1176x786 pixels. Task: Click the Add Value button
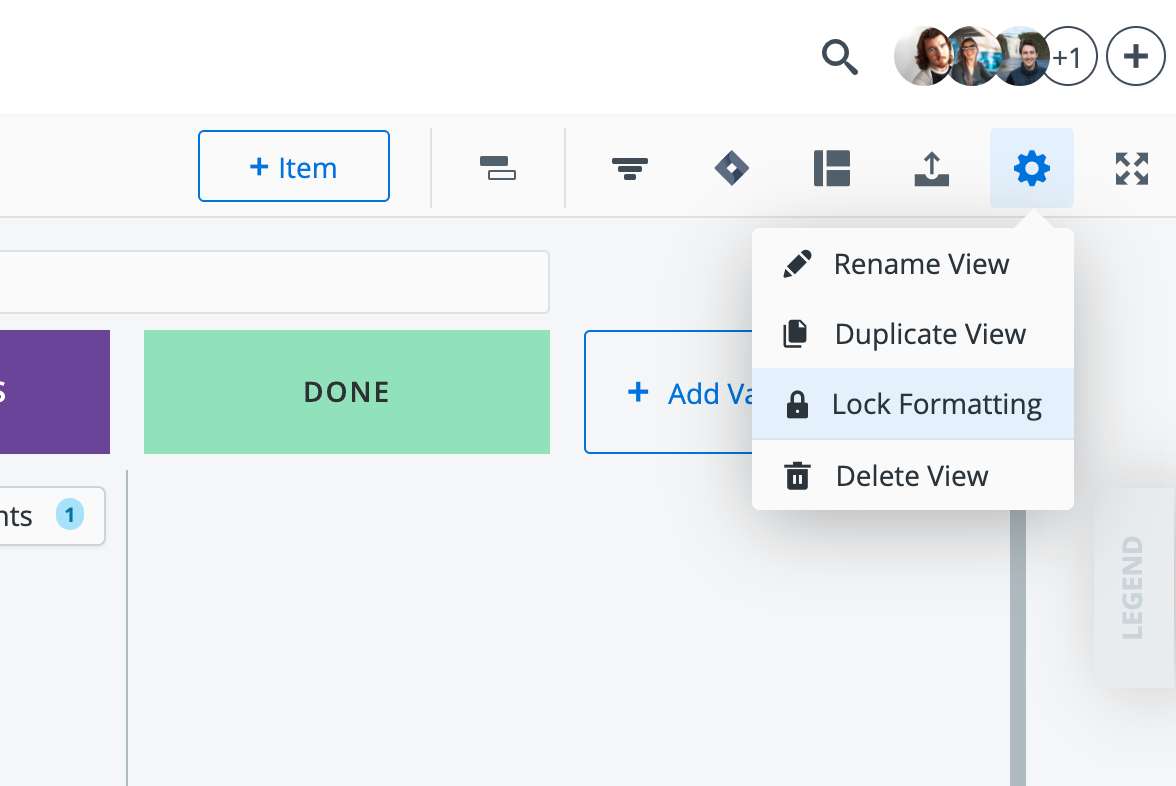coord(669,392)
